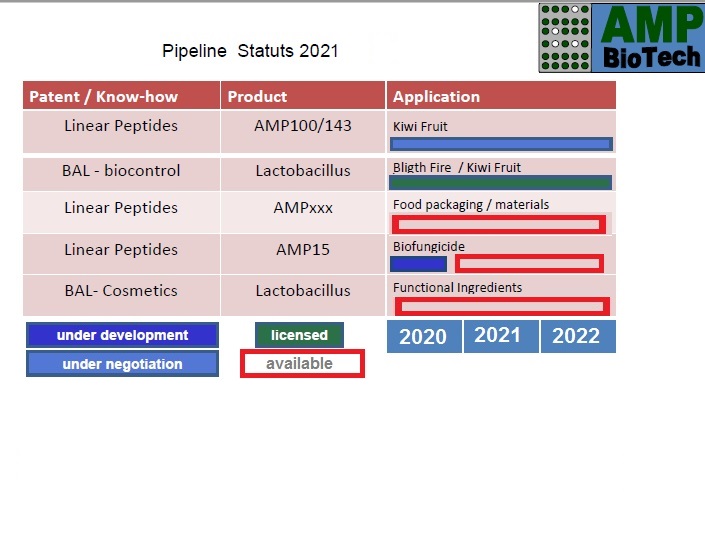
Task: Click the 'under negotiation' legend box
Action: click(x=122, y=364)
